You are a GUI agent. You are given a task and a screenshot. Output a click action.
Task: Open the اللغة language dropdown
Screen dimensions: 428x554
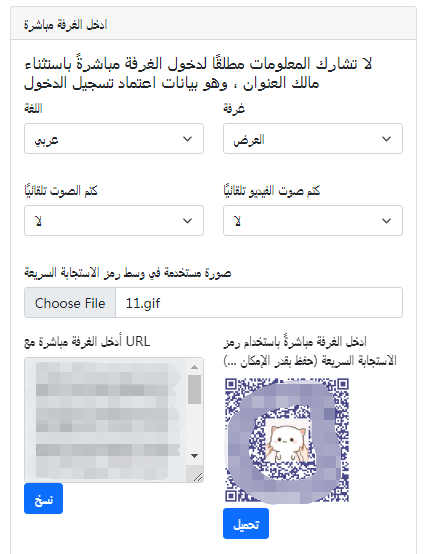(114, 138)
